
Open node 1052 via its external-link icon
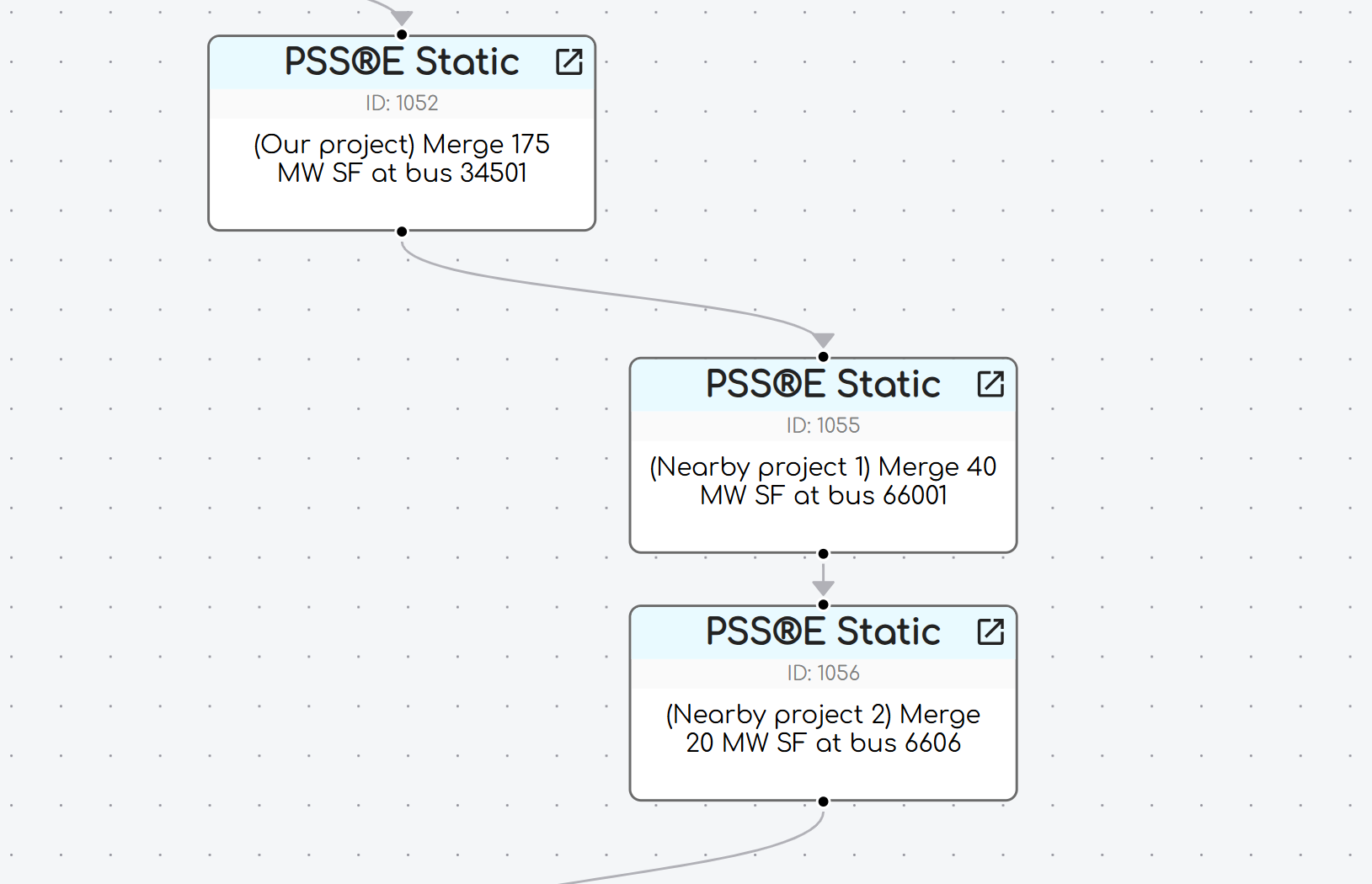(569, 61)
